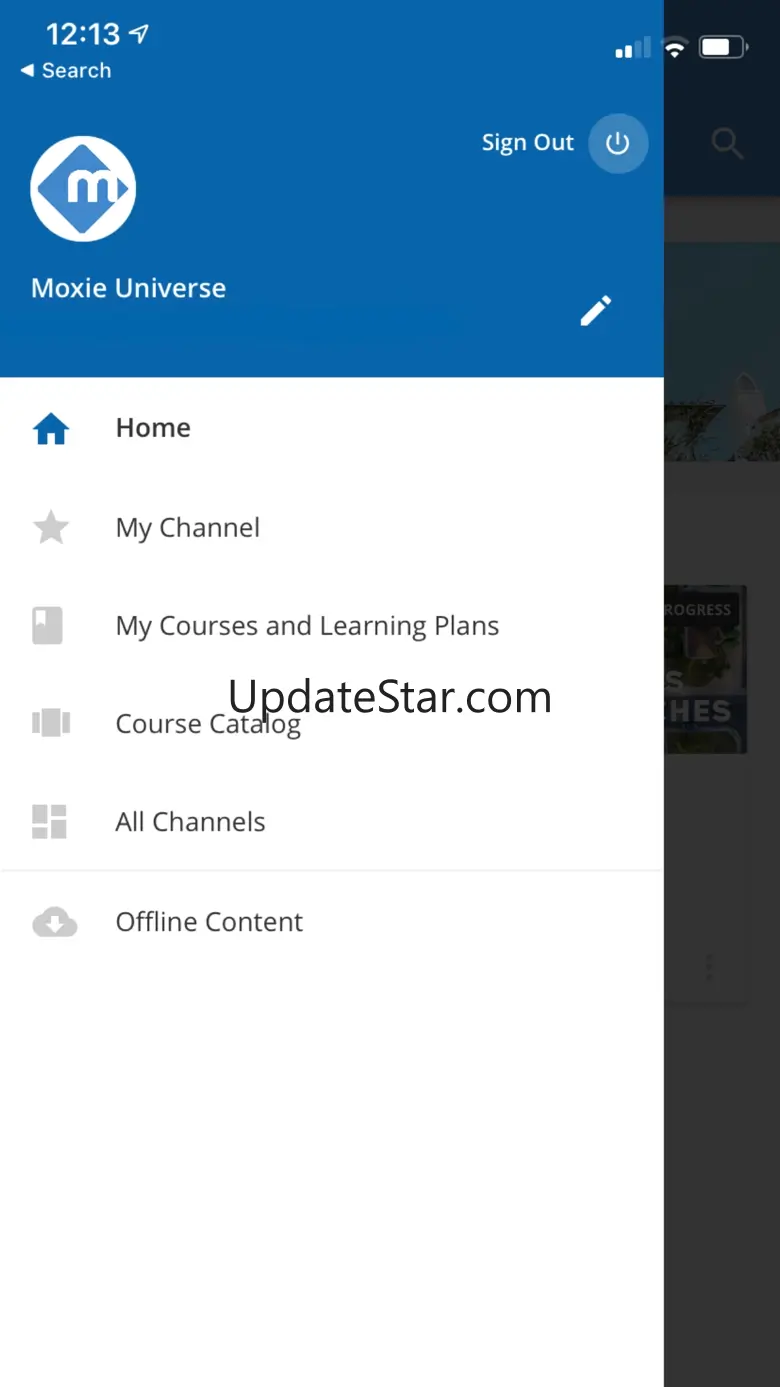The width and height of the screenshot is (780, 1387).
Task: Open My Courses and Learning Plans
Action: 307,626
